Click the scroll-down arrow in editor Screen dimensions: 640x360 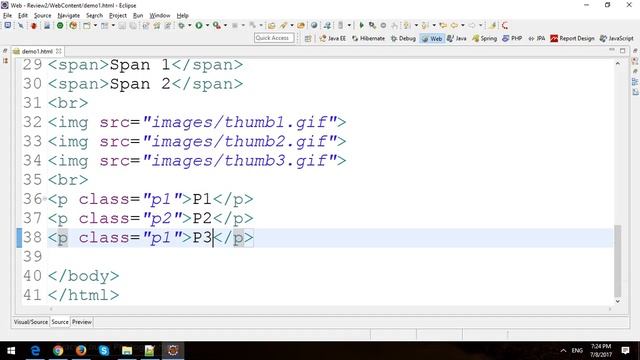618,301
